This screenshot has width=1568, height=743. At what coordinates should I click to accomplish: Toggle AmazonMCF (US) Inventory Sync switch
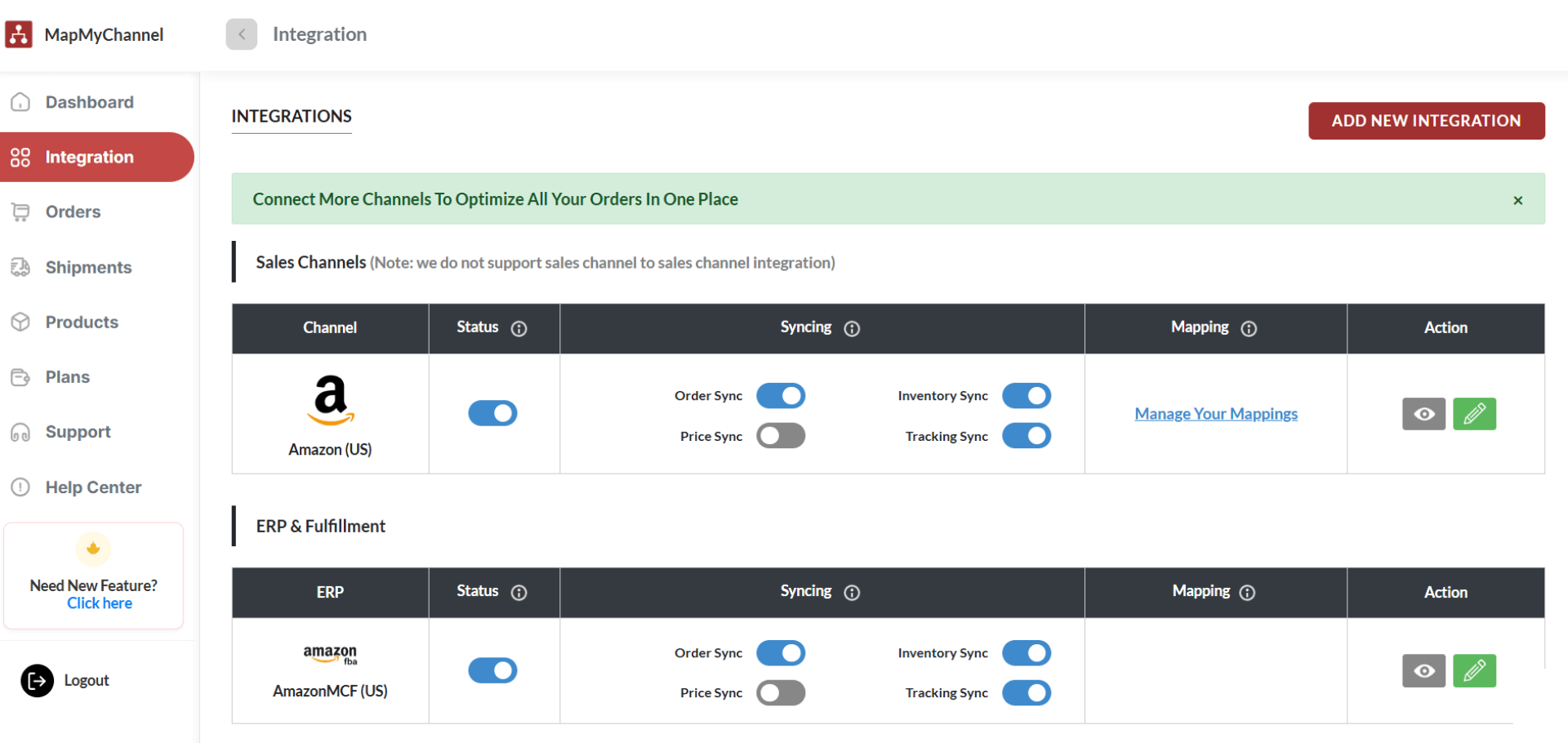click(1027, 653)
